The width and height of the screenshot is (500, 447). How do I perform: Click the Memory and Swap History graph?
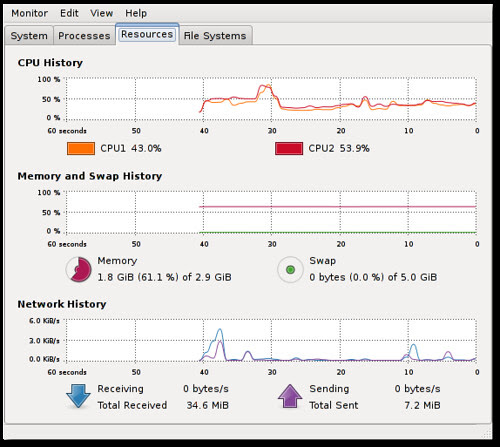click(x=271, y=212)
